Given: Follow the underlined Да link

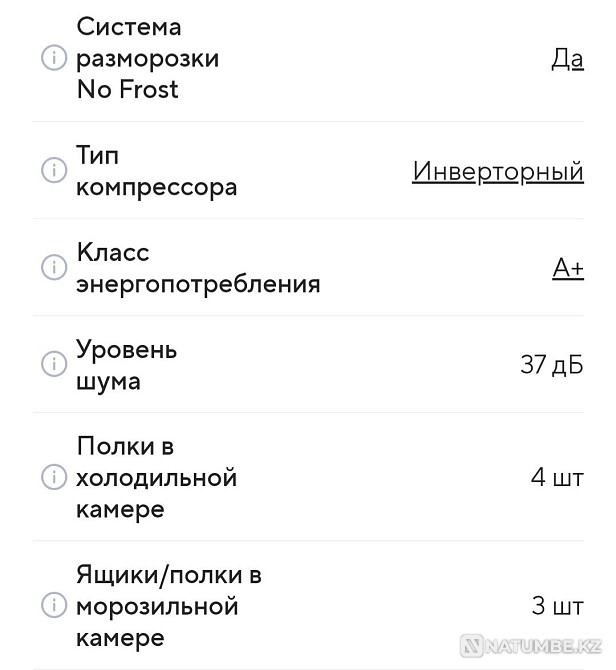Looking at the screenshot, I should [x=567, y=58].
